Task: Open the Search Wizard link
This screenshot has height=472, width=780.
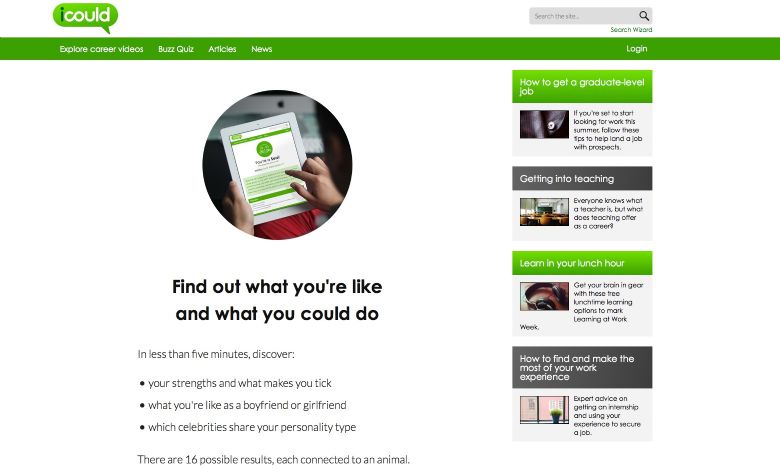Action: [631, 30]
